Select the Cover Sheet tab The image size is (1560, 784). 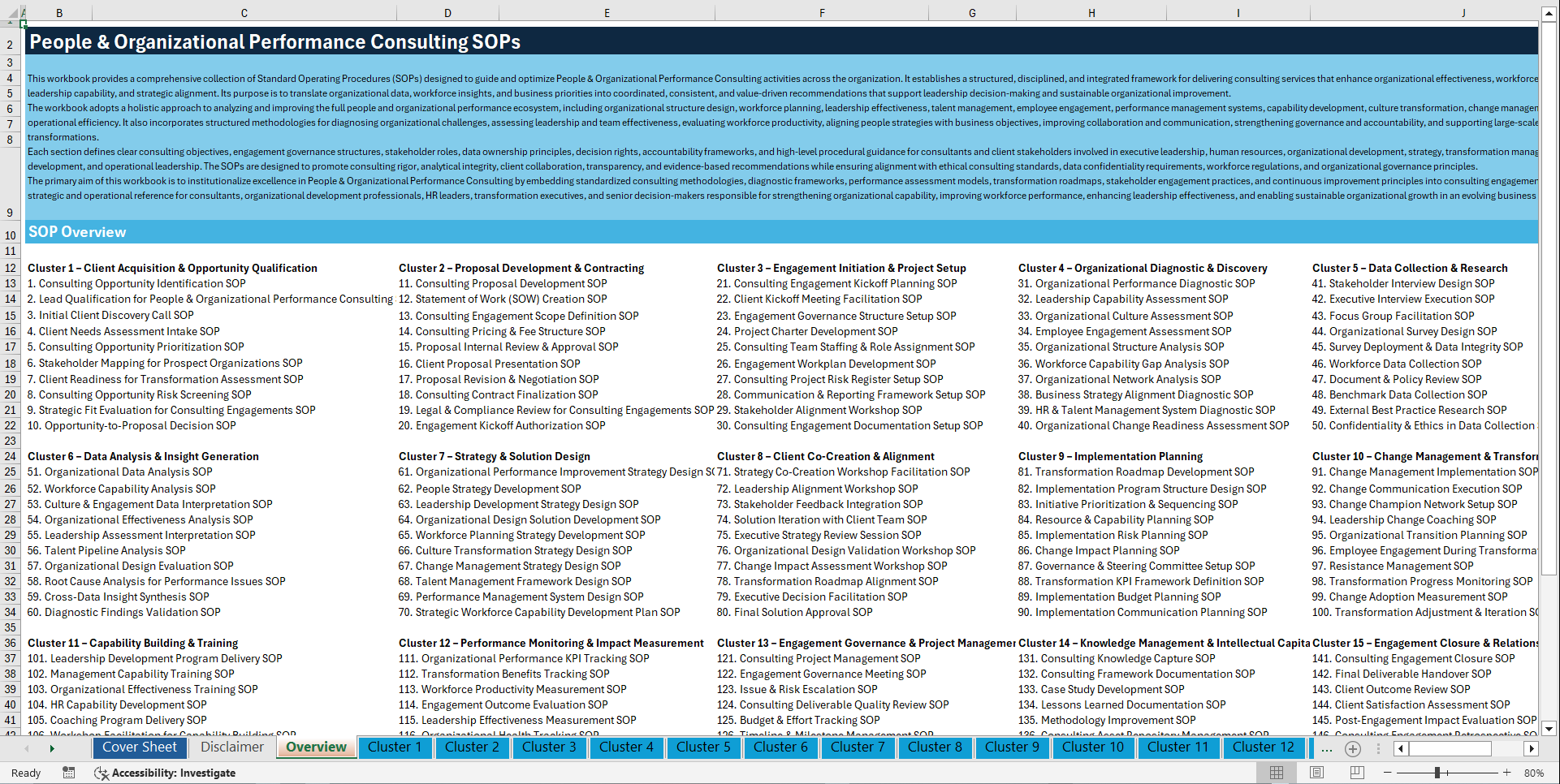click(x=140, y=747)
